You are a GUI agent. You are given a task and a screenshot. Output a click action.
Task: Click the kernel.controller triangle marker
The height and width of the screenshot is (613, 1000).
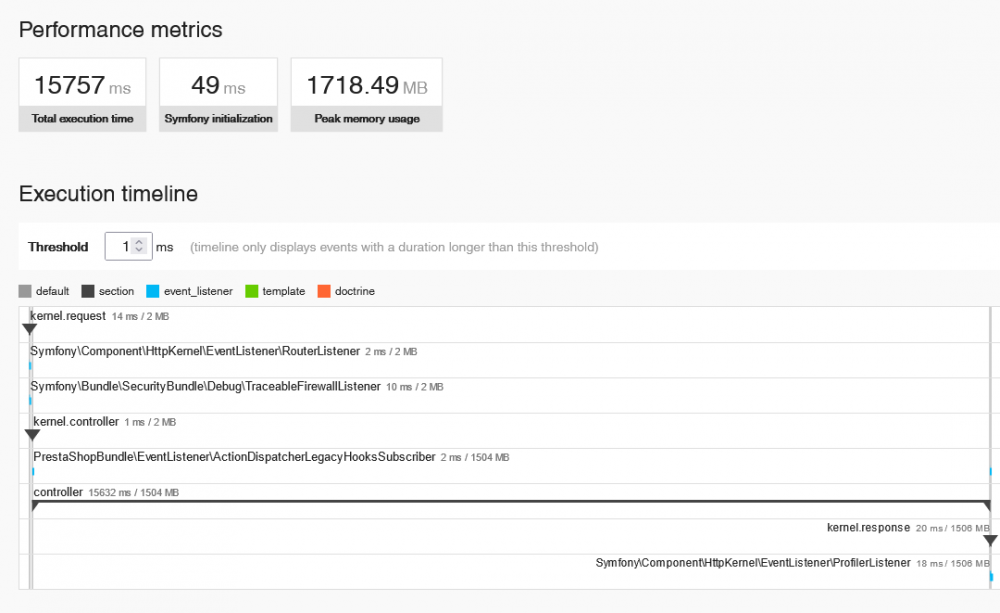[30, 434]
